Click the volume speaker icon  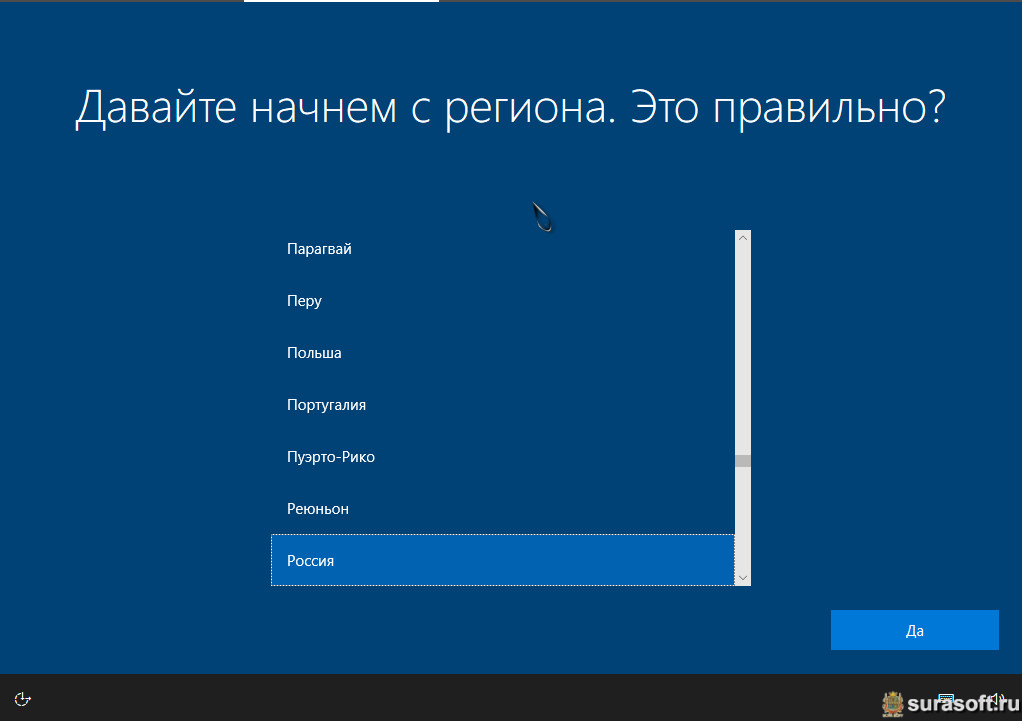pos(994,698)
